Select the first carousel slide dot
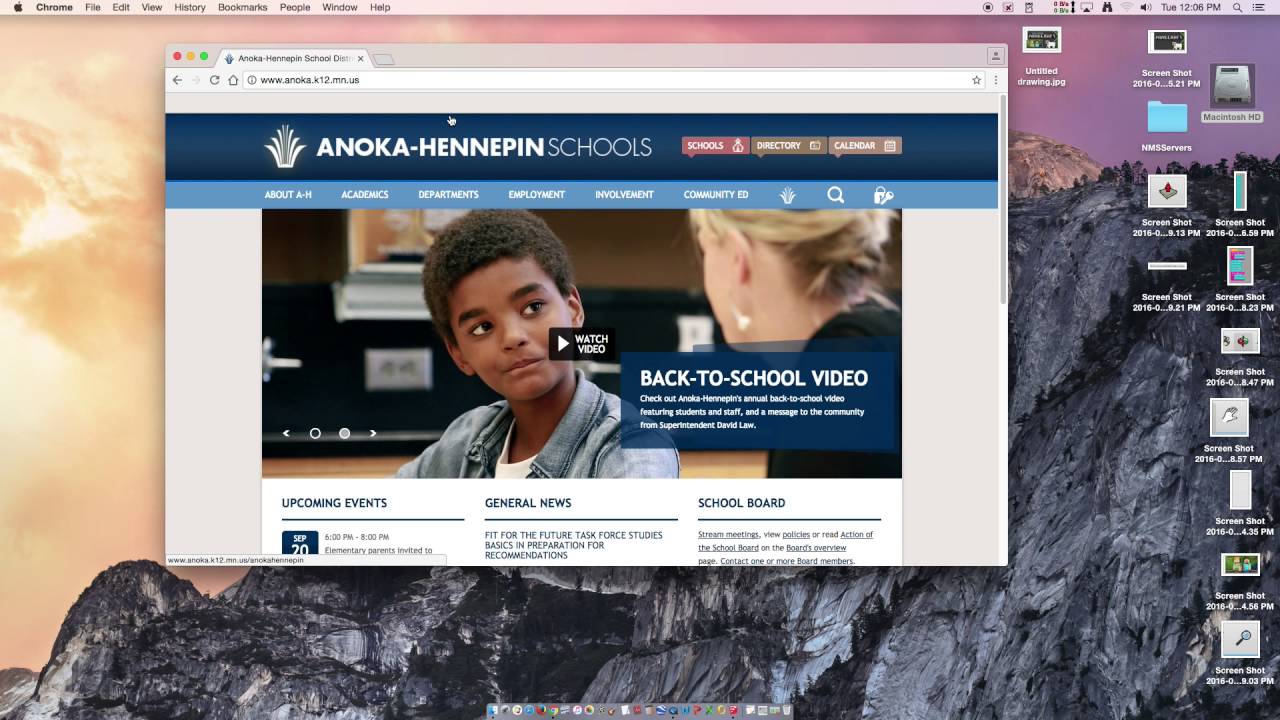1280x720 pixels. 315,433
